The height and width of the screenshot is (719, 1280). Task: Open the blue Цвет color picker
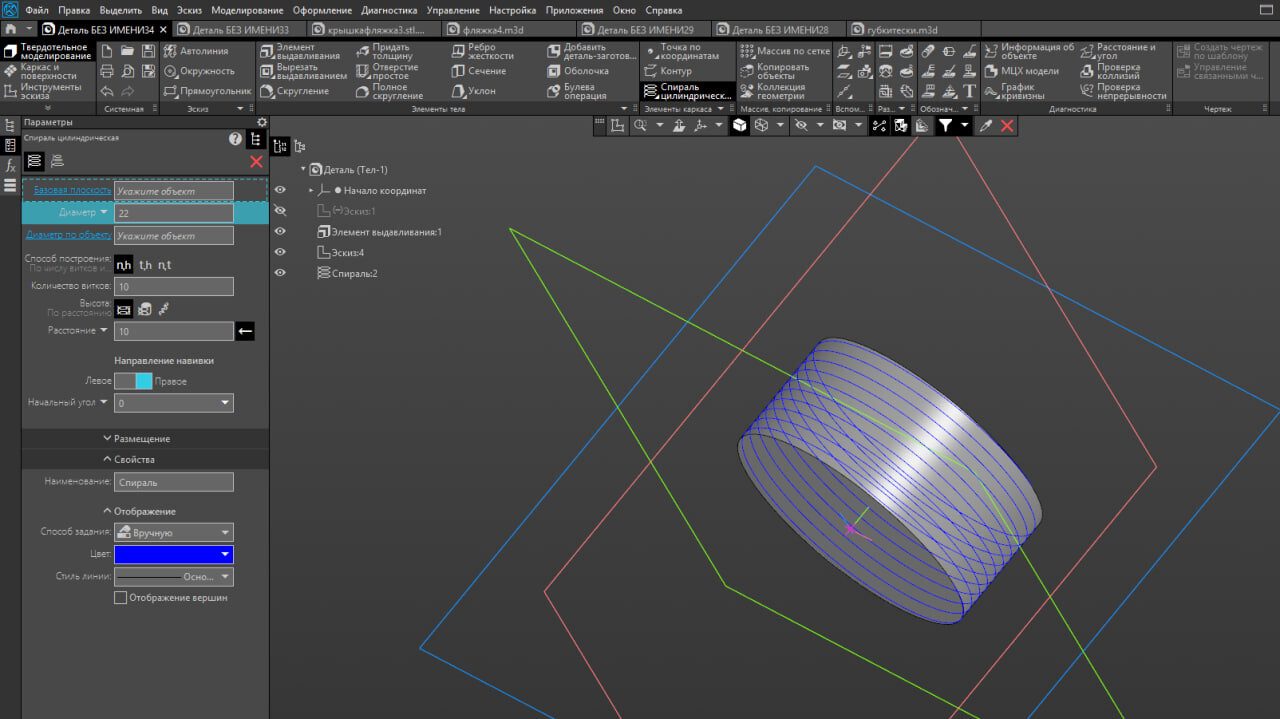(x=174, y=554)
